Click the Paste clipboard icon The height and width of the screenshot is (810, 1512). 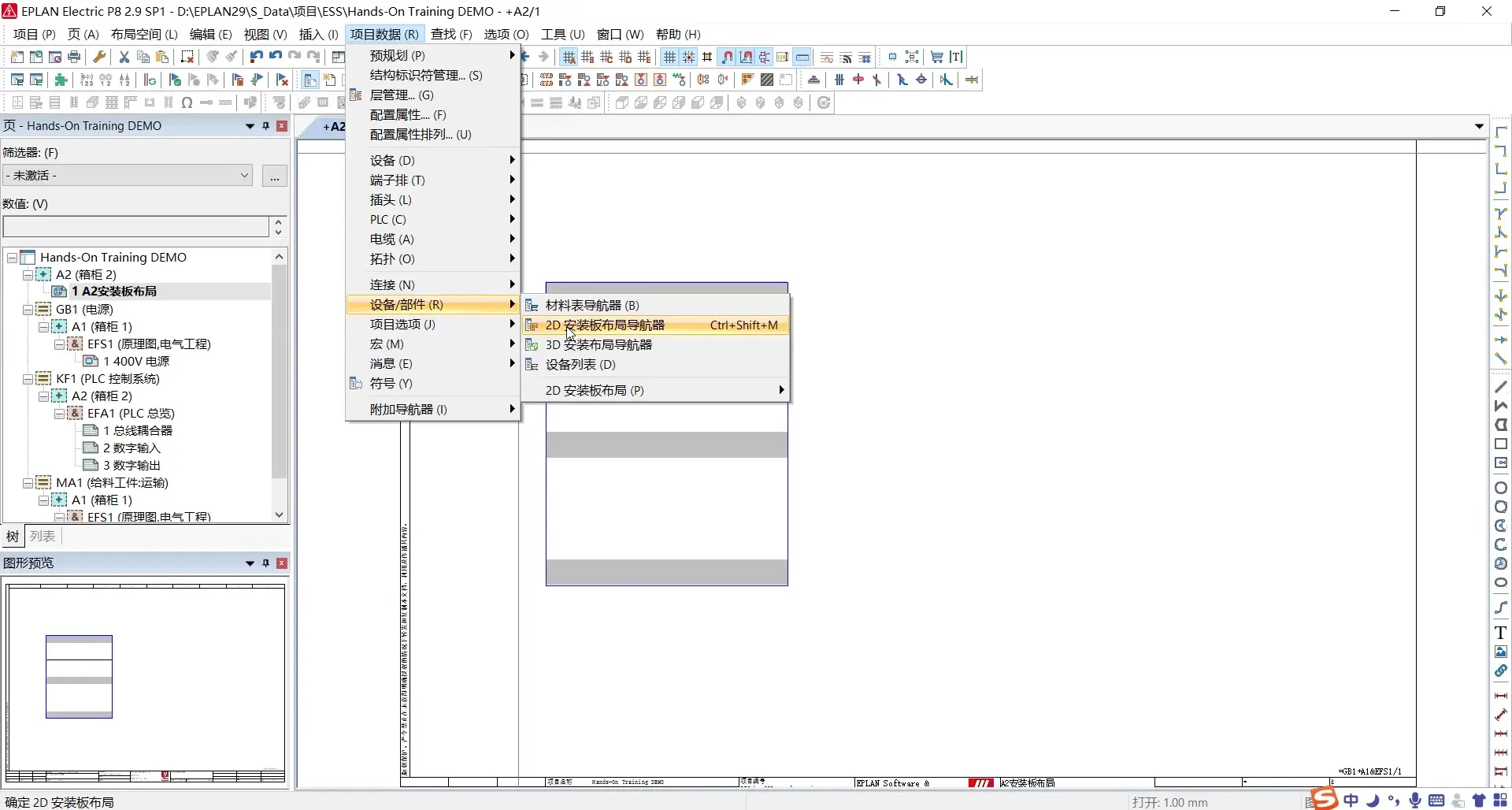(x=161, y=57)
